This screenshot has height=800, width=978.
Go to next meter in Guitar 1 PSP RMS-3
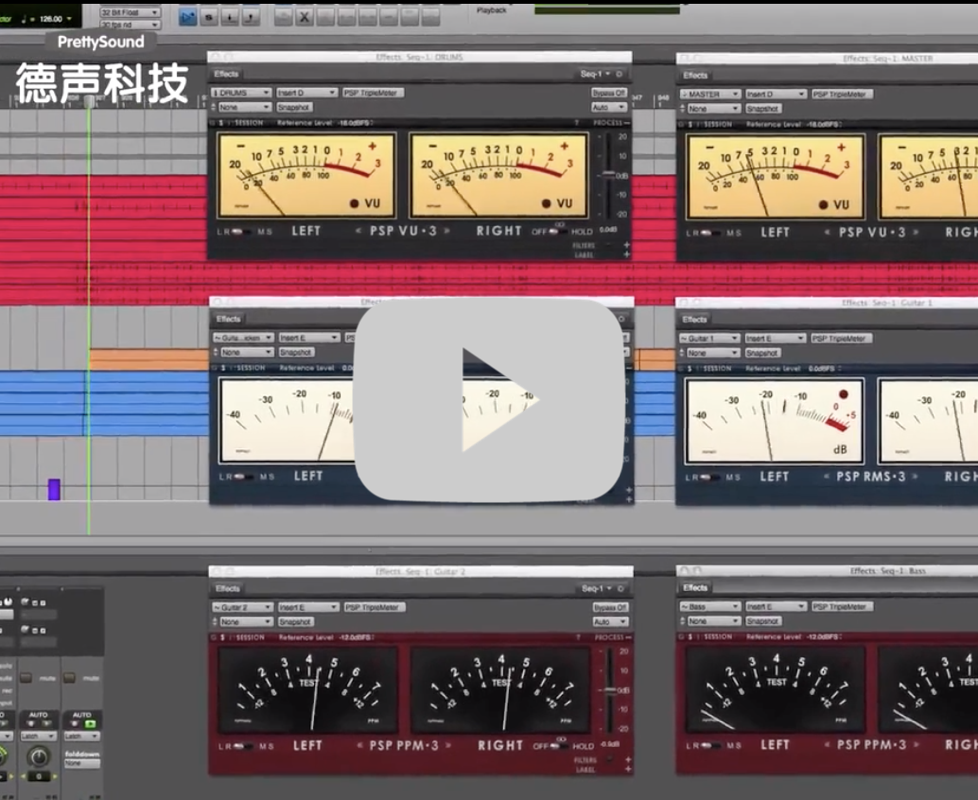[x=916, y=476]
